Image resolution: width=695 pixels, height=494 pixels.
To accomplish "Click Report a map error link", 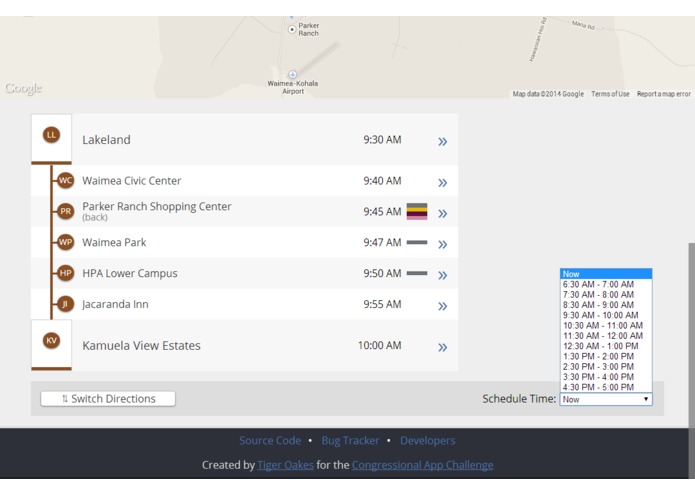I will point(664,94).
